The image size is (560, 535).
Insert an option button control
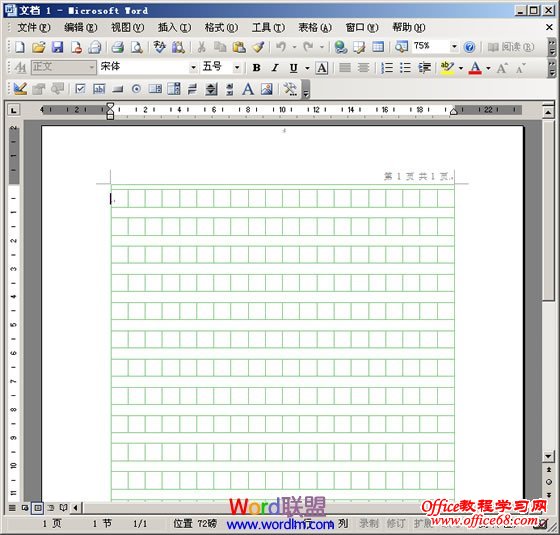tap(136, 89)
